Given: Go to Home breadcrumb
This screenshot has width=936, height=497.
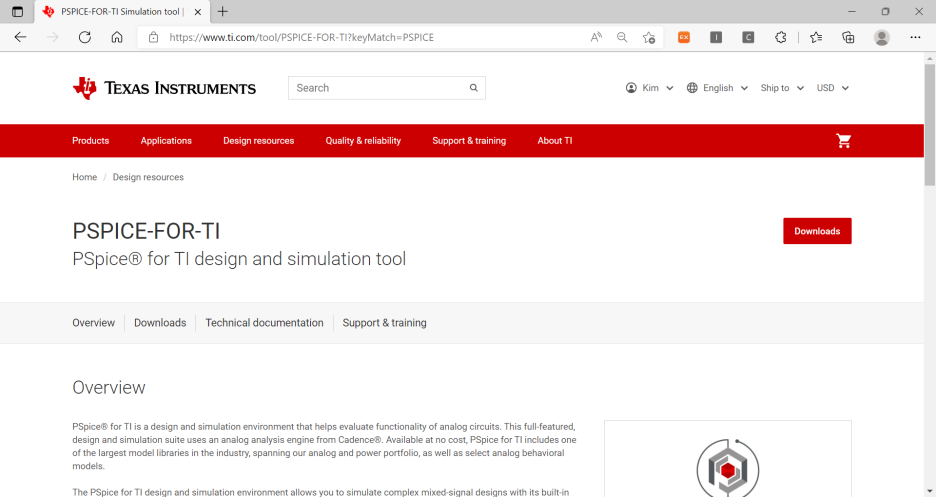Looking at the screenshot, I should pos(84,177).
